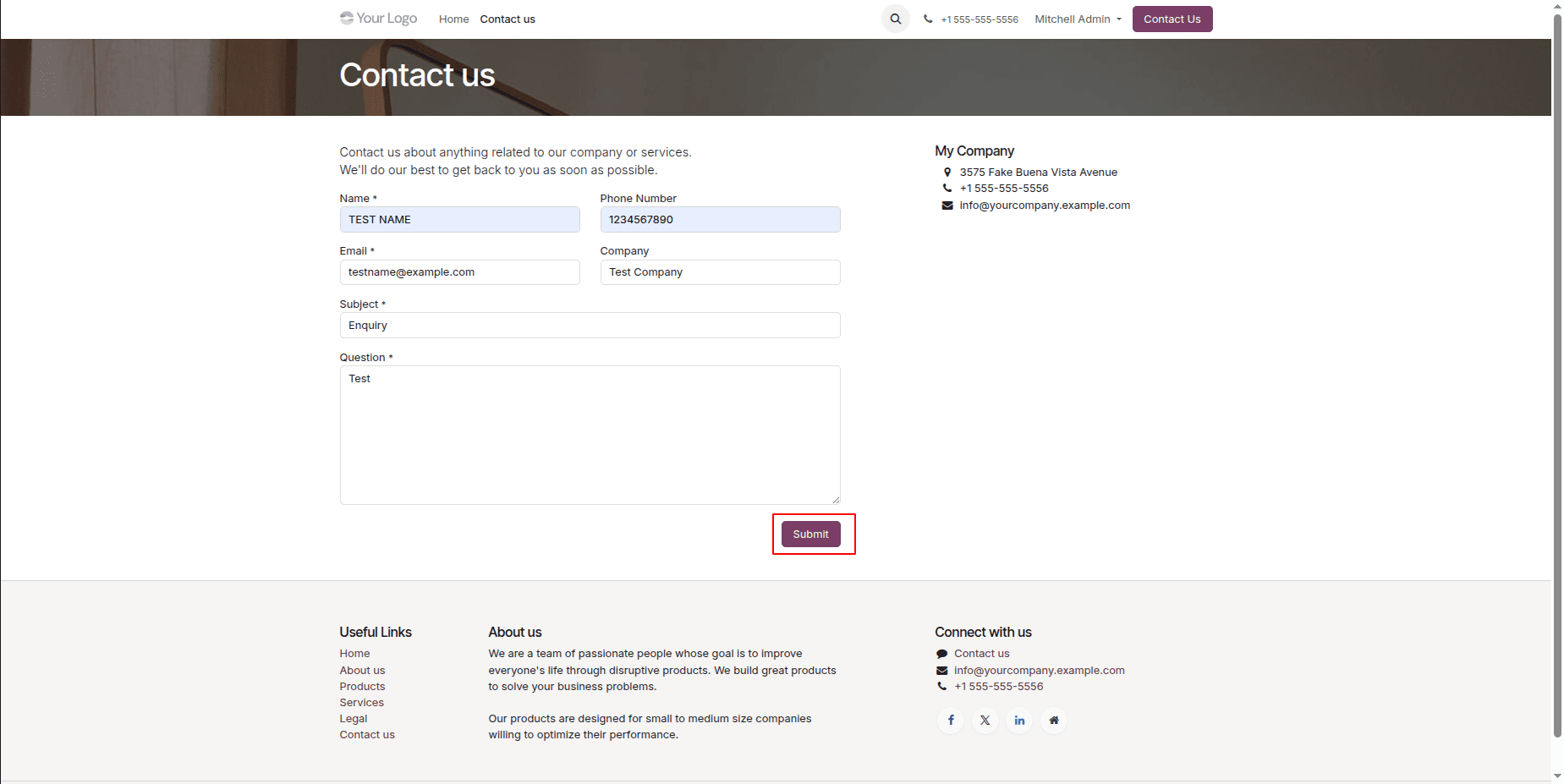Click the home icon in footer social row

[1054, 721]
